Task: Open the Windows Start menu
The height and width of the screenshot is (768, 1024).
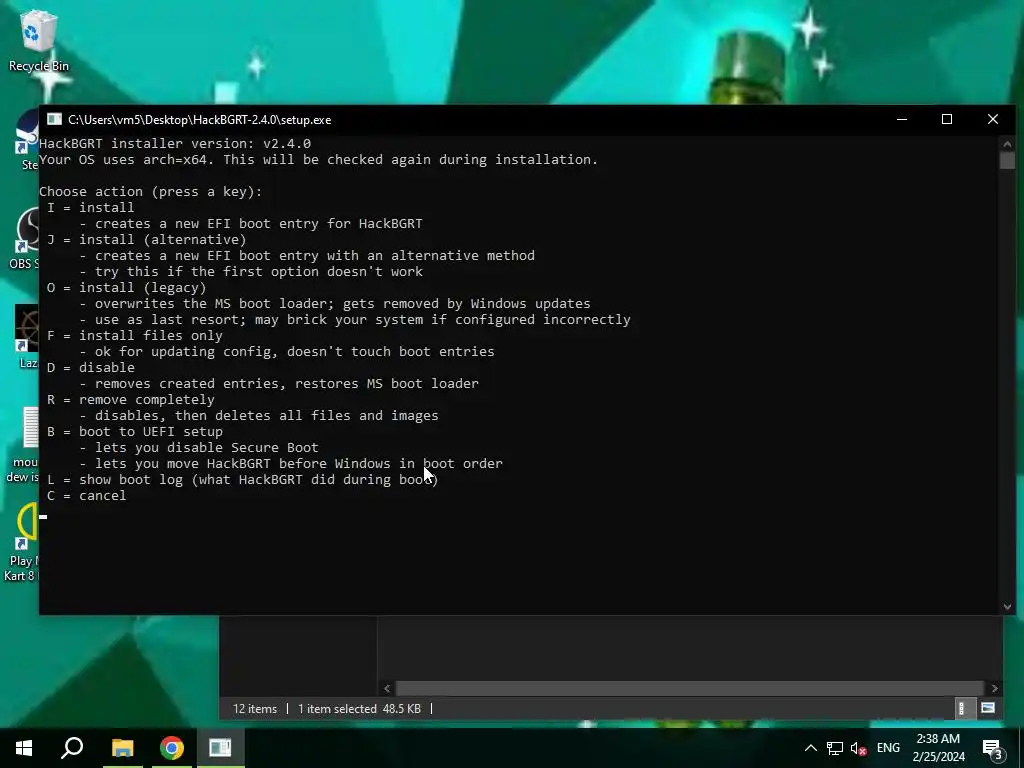Action: click(x=24, y=748)
